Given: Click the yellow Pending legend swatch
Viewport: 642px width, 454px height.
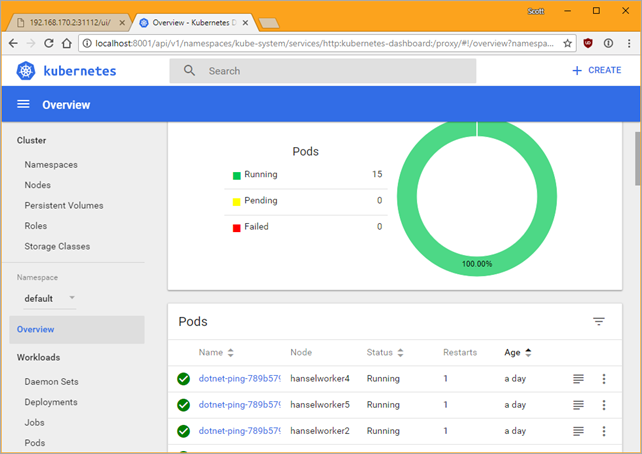Looking at the screenshot, I should (237, 202).
